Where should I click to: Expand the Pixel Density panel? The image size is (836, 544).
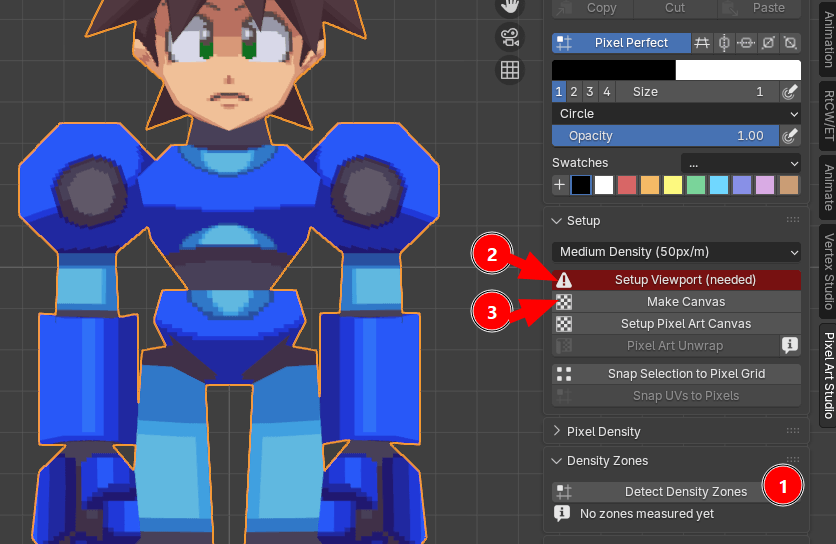coord(557,431)
